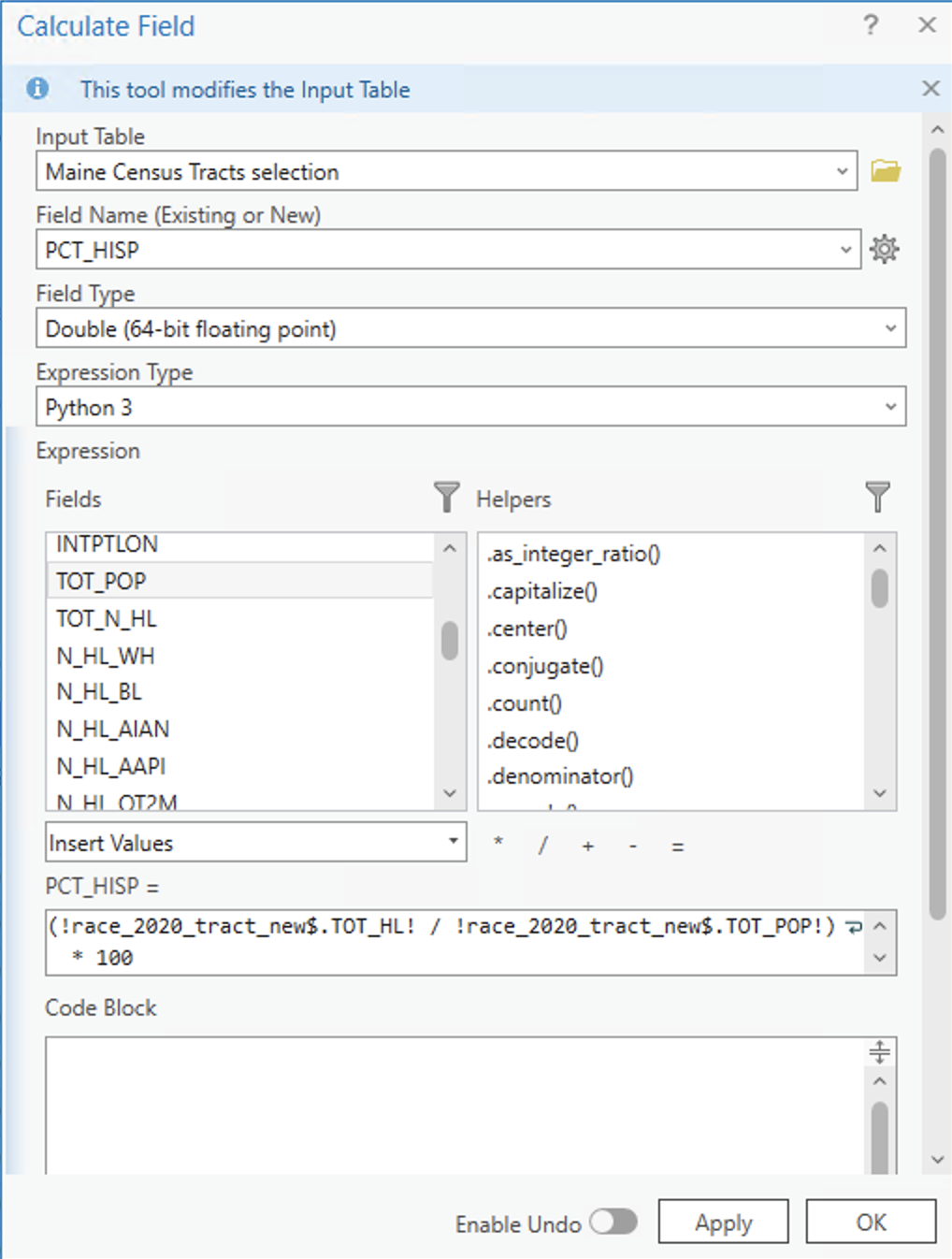The image size is (952, 1259).
Task: Browse for an input table using folder icon
Action: point(885,169)
